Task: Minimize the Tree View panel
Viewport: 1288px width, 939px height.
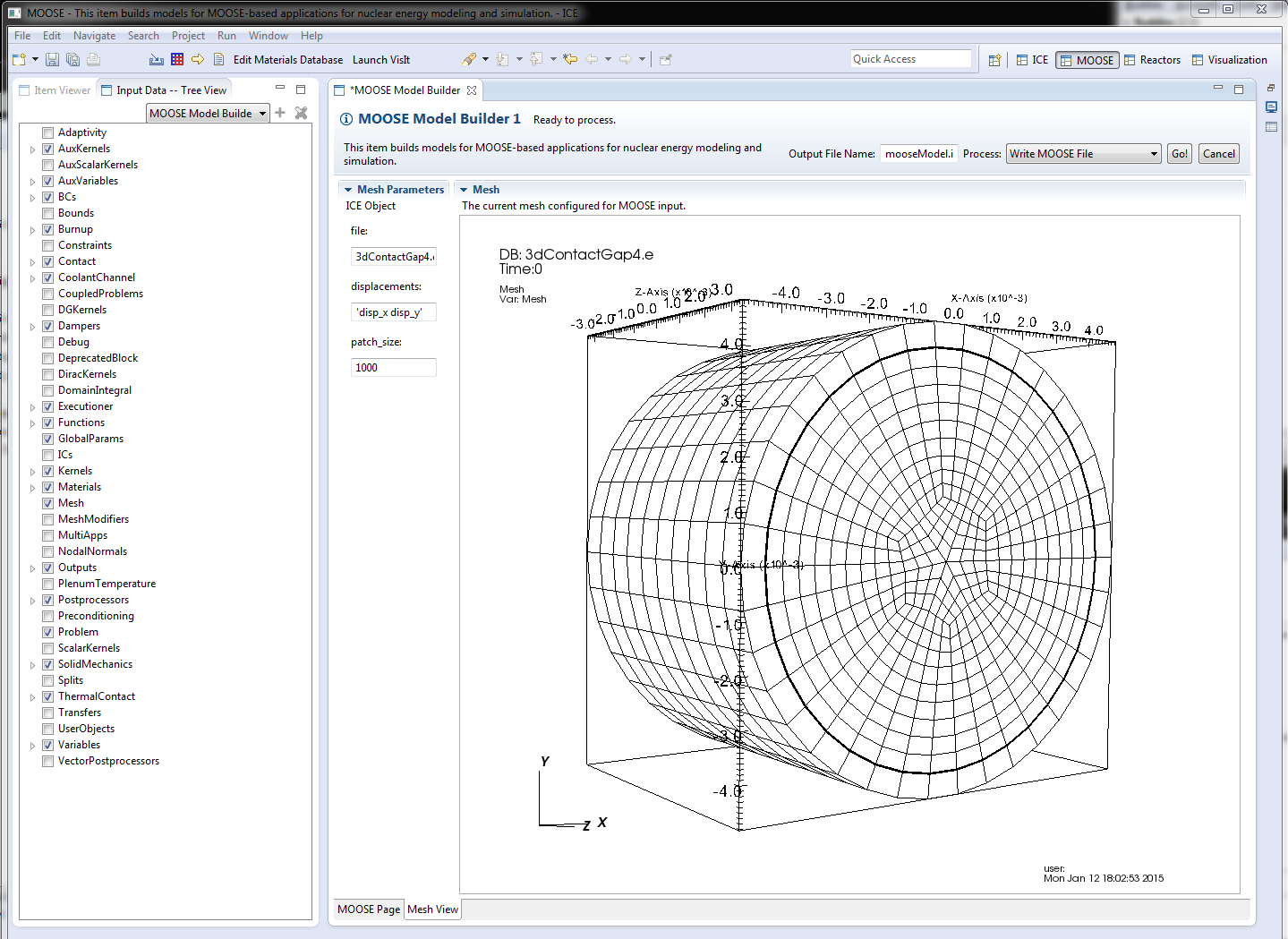Action: point(280,89)
